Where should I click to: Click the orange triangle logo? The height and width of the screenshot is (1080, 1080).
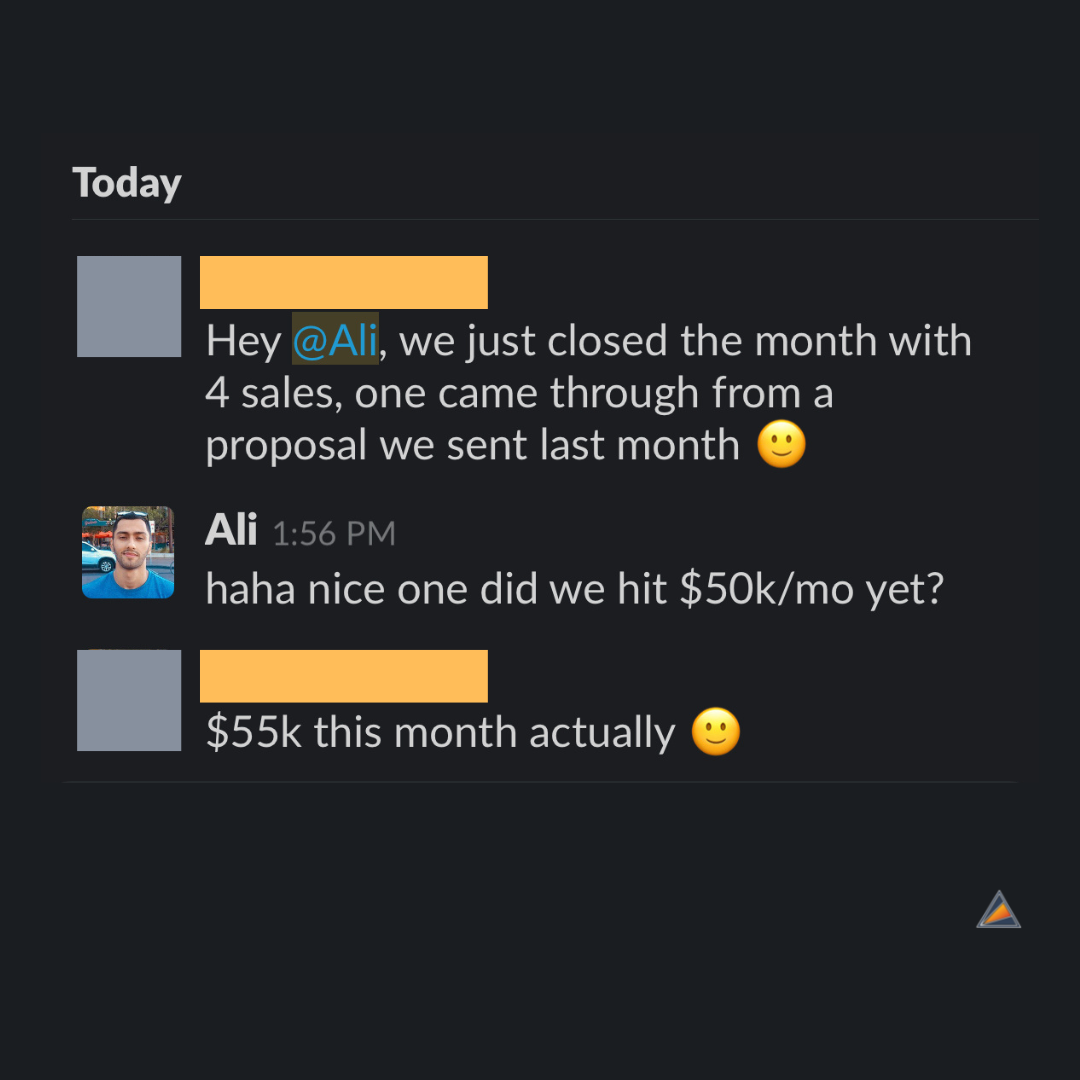[x=999, y=910]
